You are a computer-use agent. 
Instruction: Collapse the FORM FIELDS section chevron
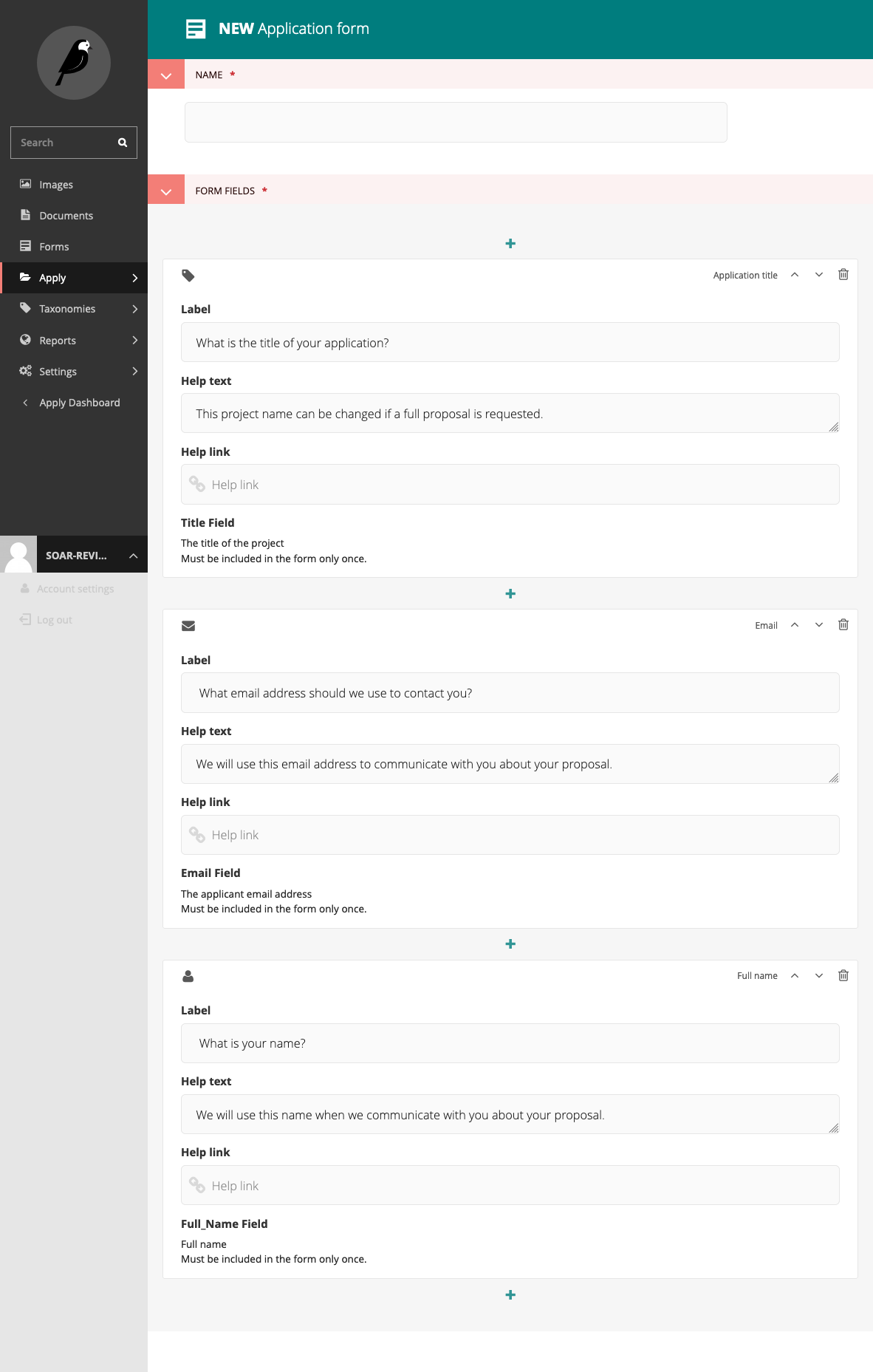166,191
